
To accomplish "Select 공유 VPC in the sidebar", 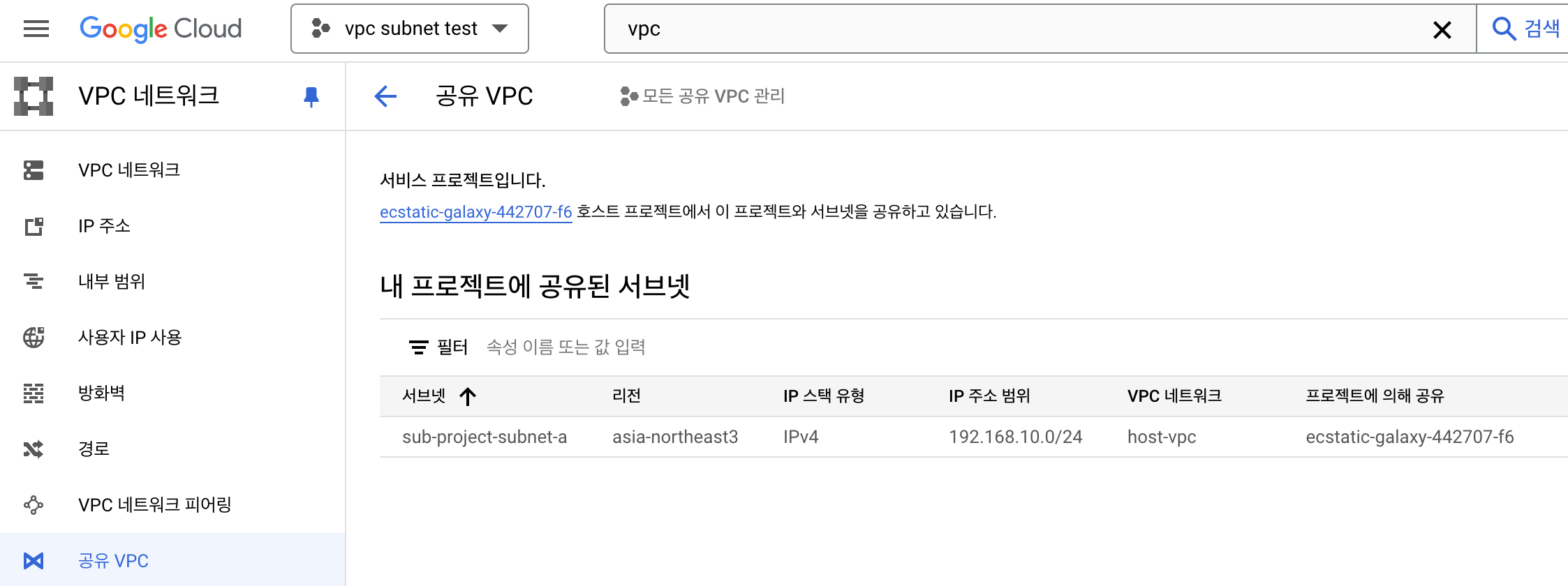I will coord(172,559).
